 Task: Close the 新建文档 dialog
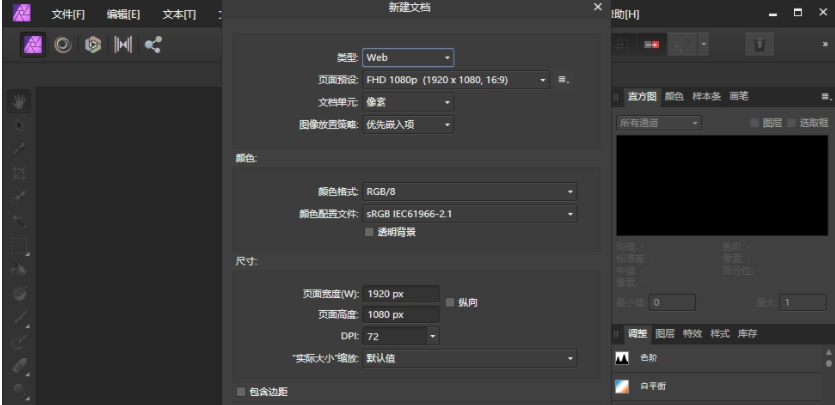click(x=598, y=7)
